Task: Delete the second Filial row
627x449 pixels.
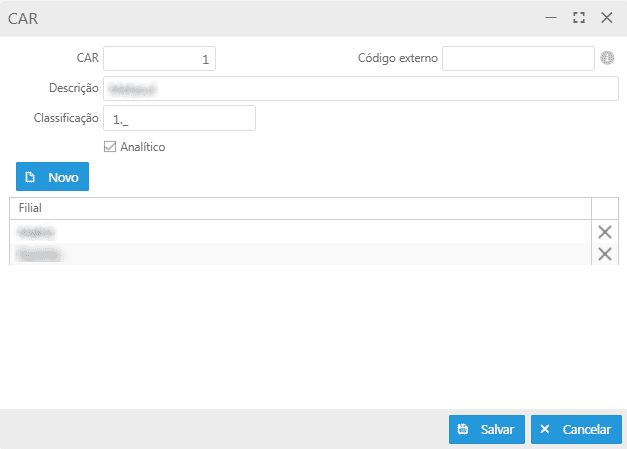Action: (x=604, y=254)
